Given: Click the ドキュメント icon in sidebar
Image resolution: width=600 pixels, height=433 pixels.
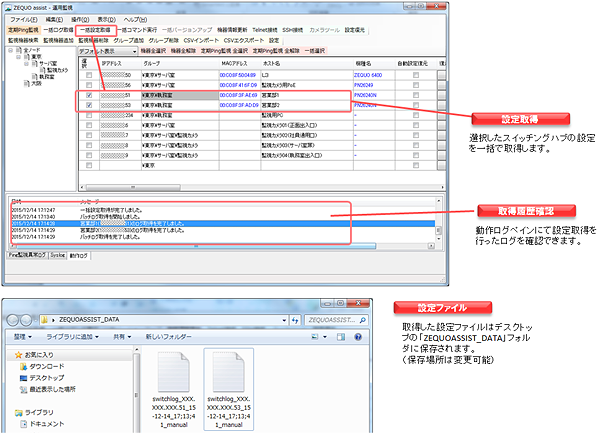Looking at the screenshot, I should coord(24,424).
